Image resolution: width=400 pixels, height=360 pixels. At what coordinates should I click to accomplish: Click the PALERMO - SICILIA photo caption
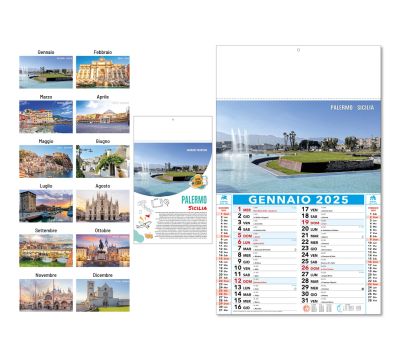coord(352,108)
